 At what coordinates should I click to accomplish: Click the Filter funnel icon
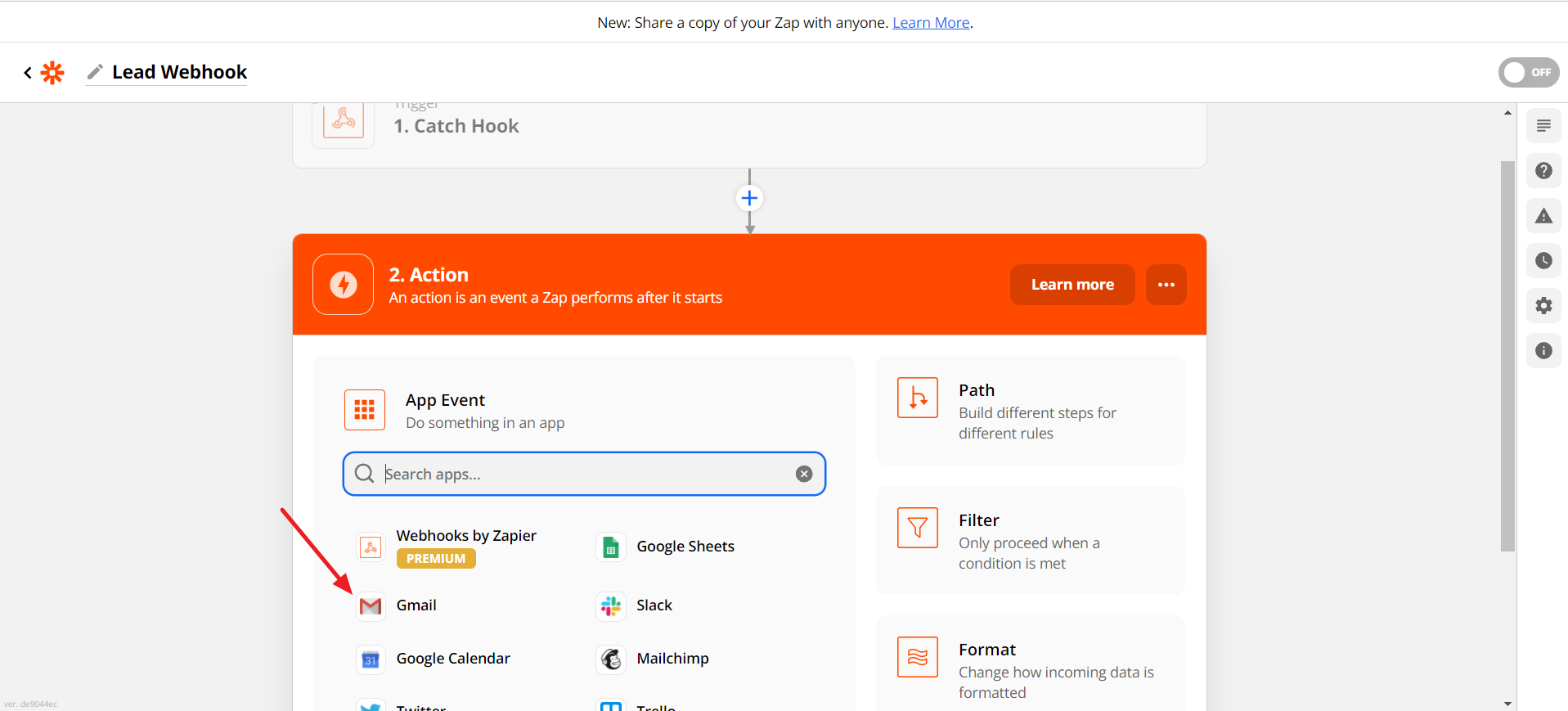918,528
